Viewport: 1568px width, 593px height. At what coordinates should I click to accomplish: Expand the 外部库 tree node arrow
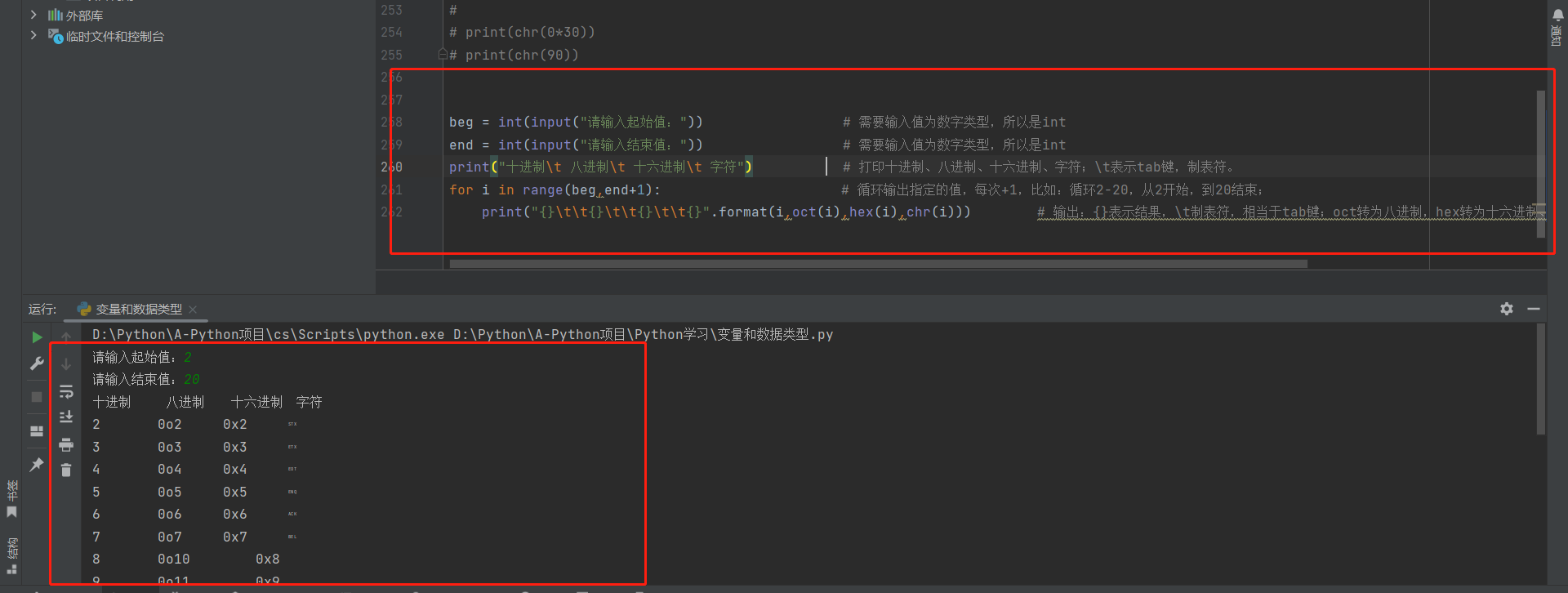tap(33, 15)
